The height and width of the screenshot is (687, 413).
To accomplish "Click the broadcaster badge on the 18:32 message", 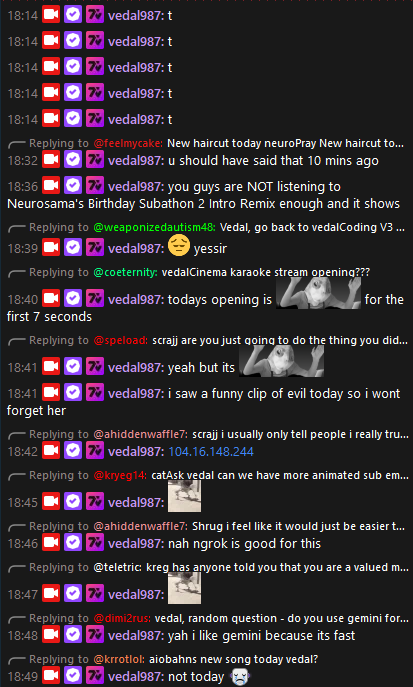I will click(51, 160).
